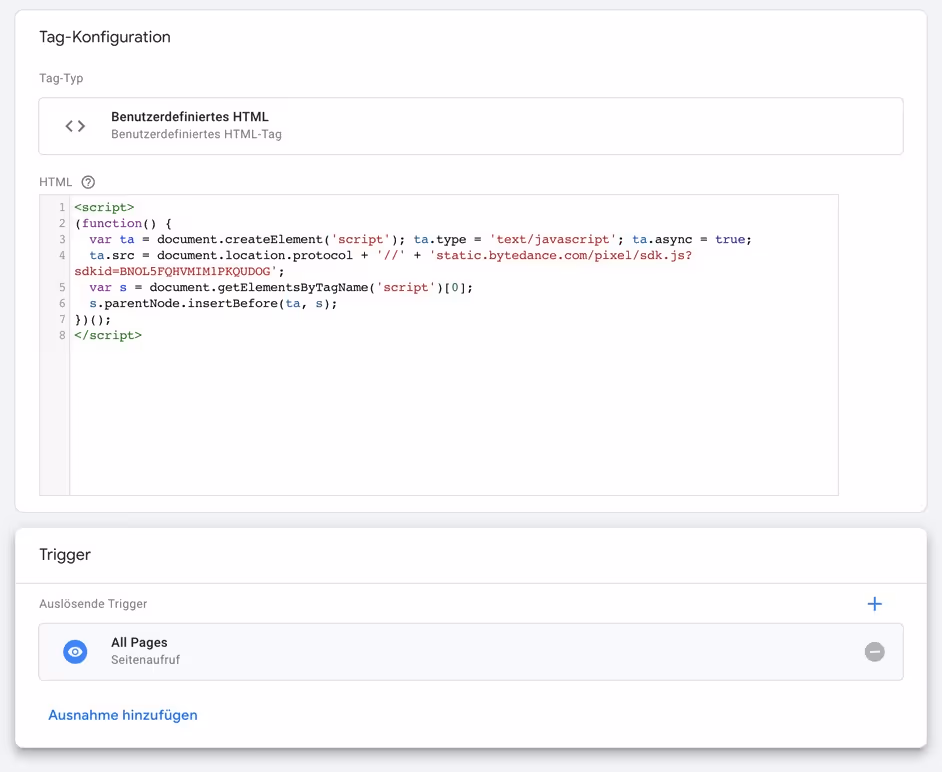Click the Ausnahme hinzufügen link
The height and width of the screenshot is (772, 942).
point(123,715)
